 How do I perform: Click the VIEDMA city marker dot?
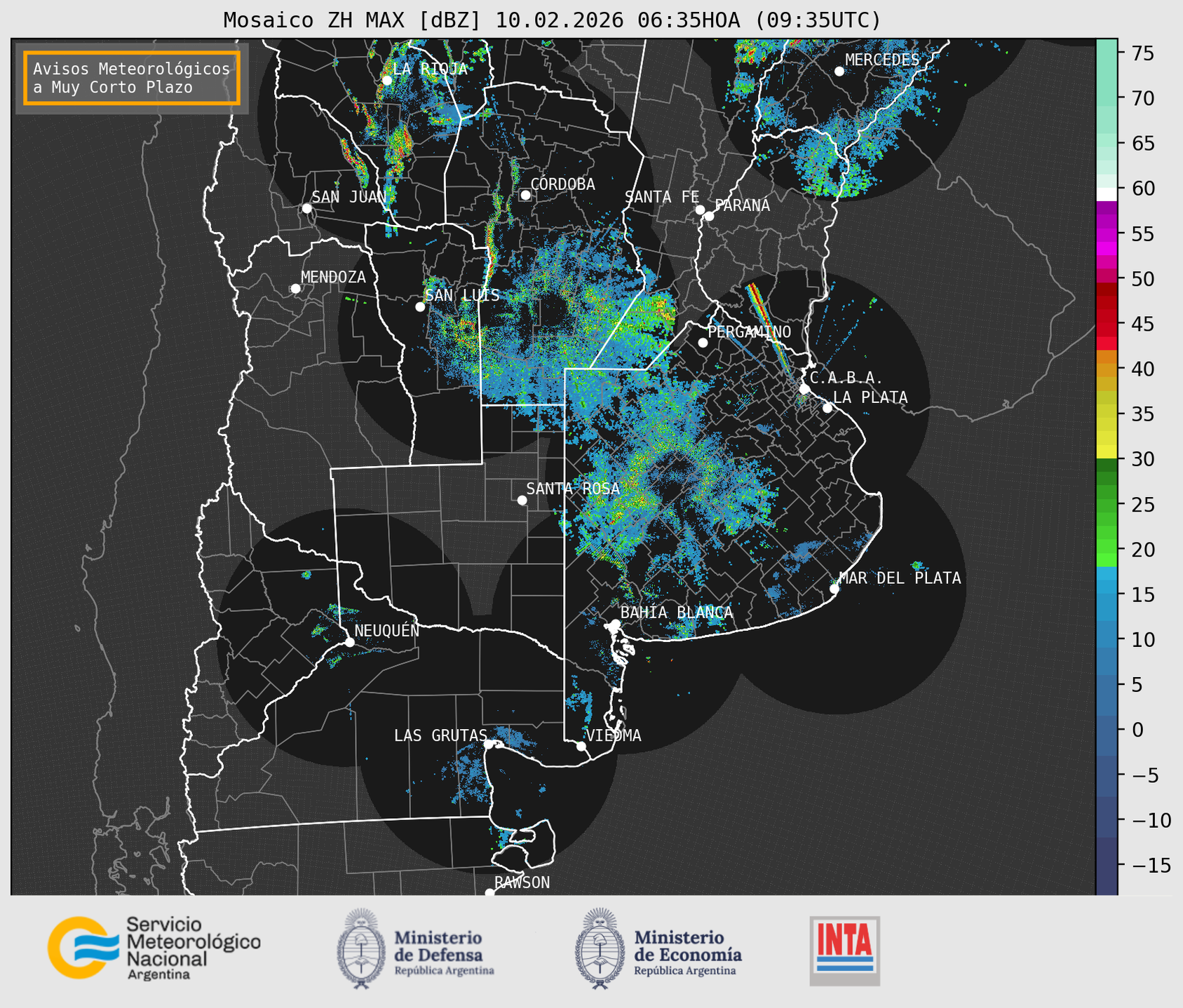pos(581,746)
